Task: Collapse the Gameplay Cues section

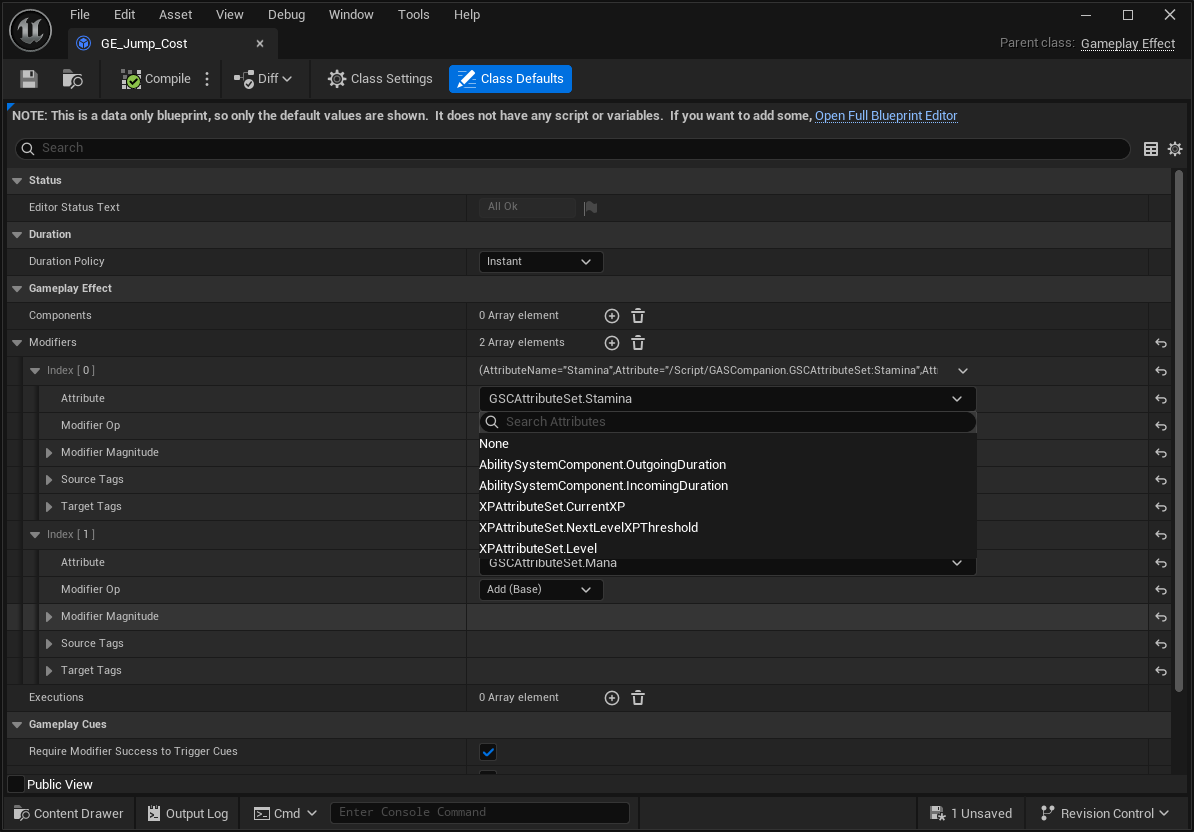Action: pyautogui.click(x=17, y=725)
